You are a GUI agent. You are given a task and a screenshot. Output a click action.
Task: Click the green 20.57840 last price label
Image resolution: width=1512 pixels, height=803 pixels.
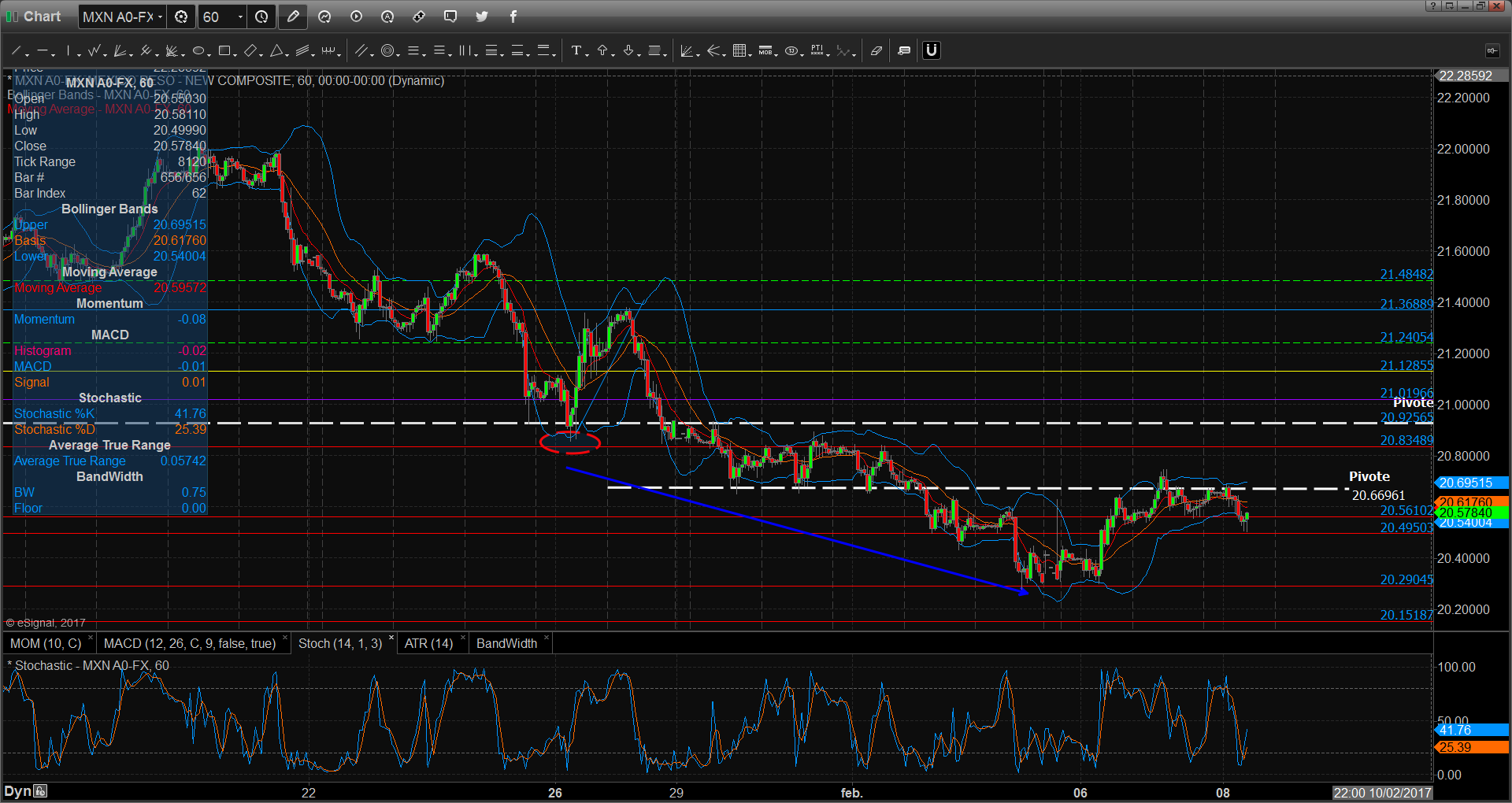[x=1471, y=513]
